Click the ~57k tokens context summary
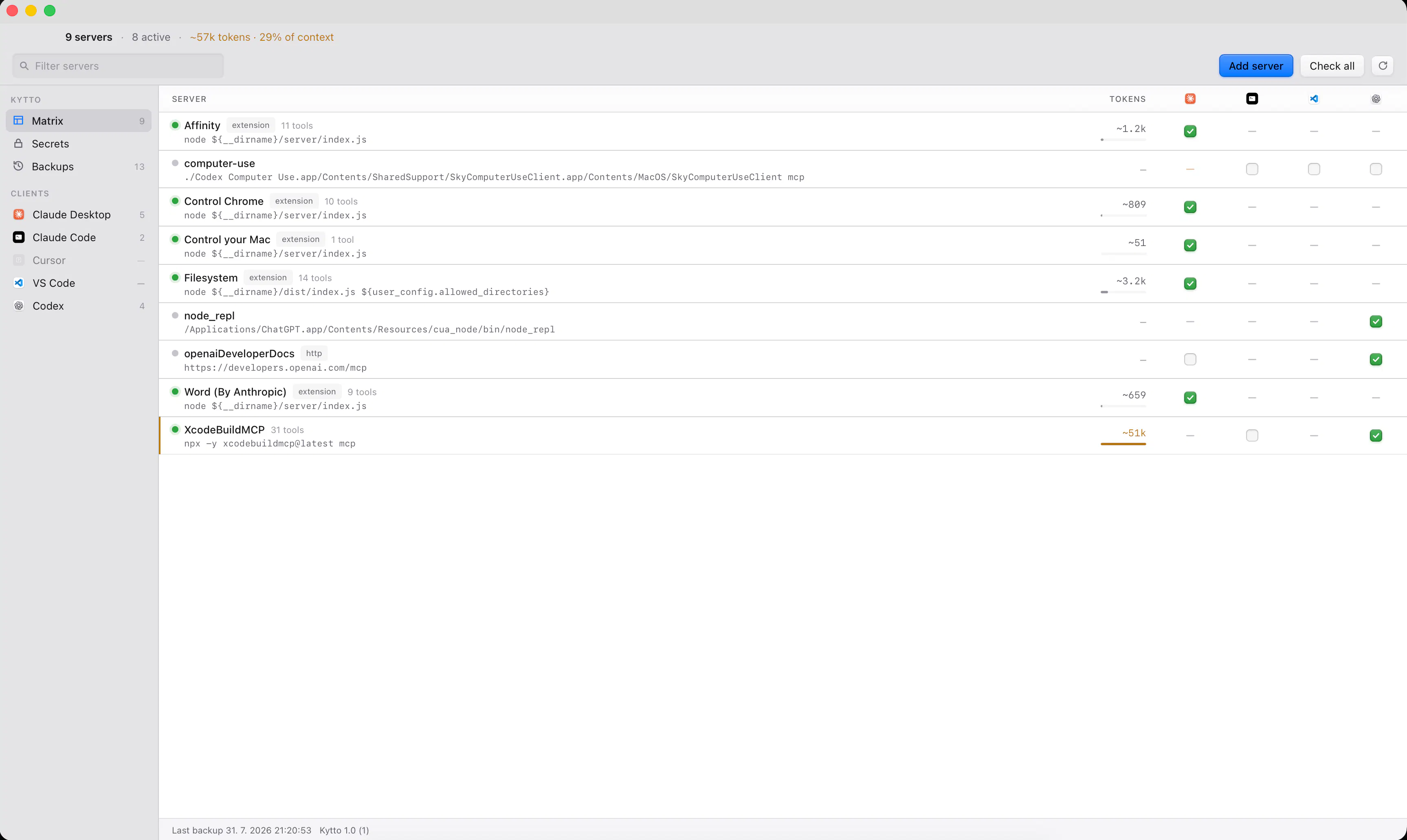The width and height of the screenshot is (1407, 840). 262,37
